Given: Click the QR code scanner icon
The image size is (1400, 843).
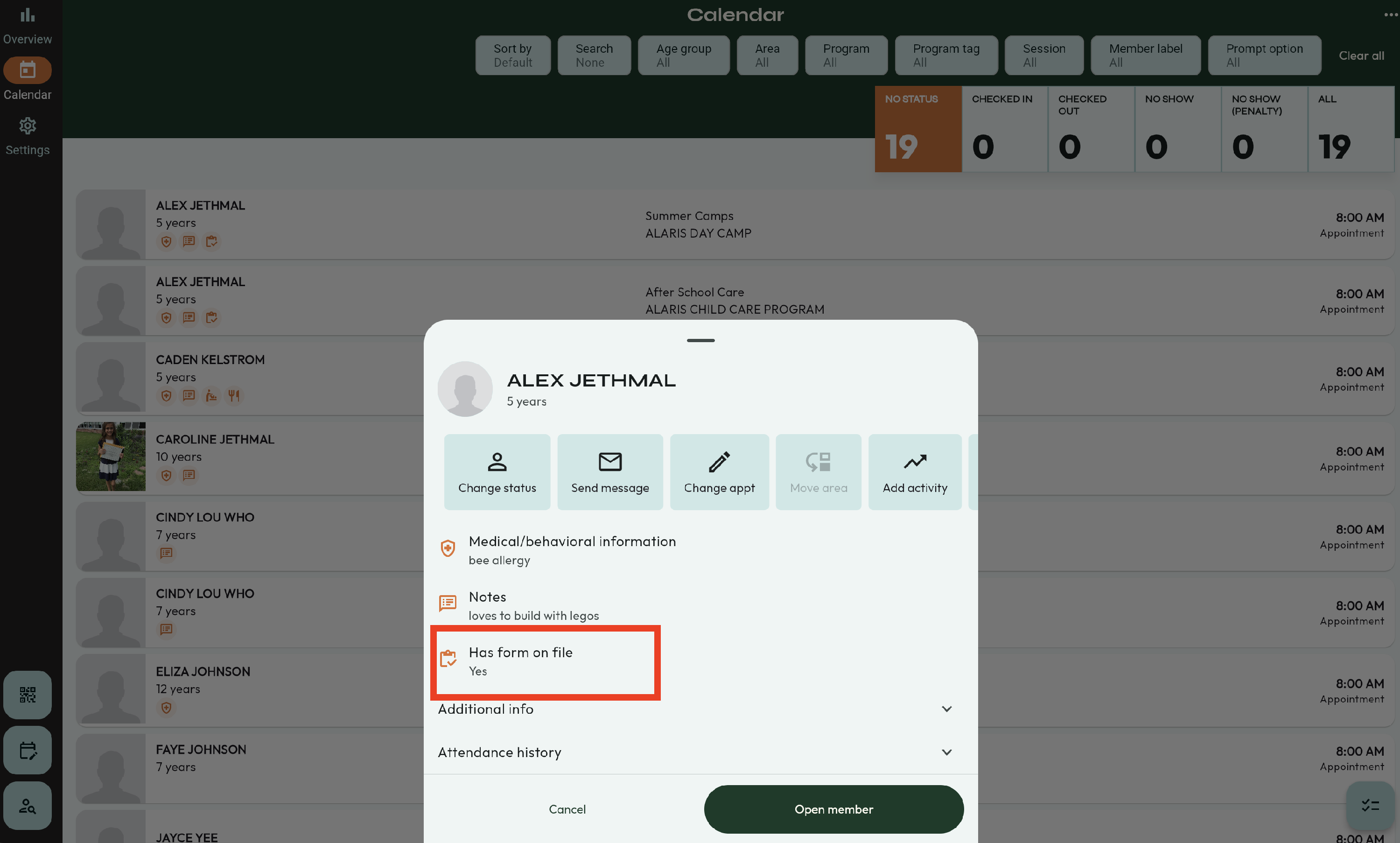Looking at the screenshot, I should pyautogui.click(x=27, y=694).
